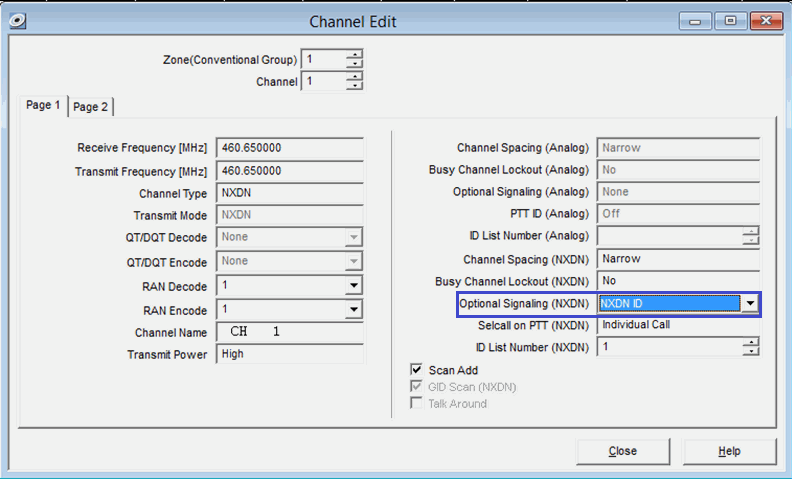Toggle the GID Scan (NXDN) checkbox
Viewport: 792px width, 479px height.
click(x=416, y=387)
